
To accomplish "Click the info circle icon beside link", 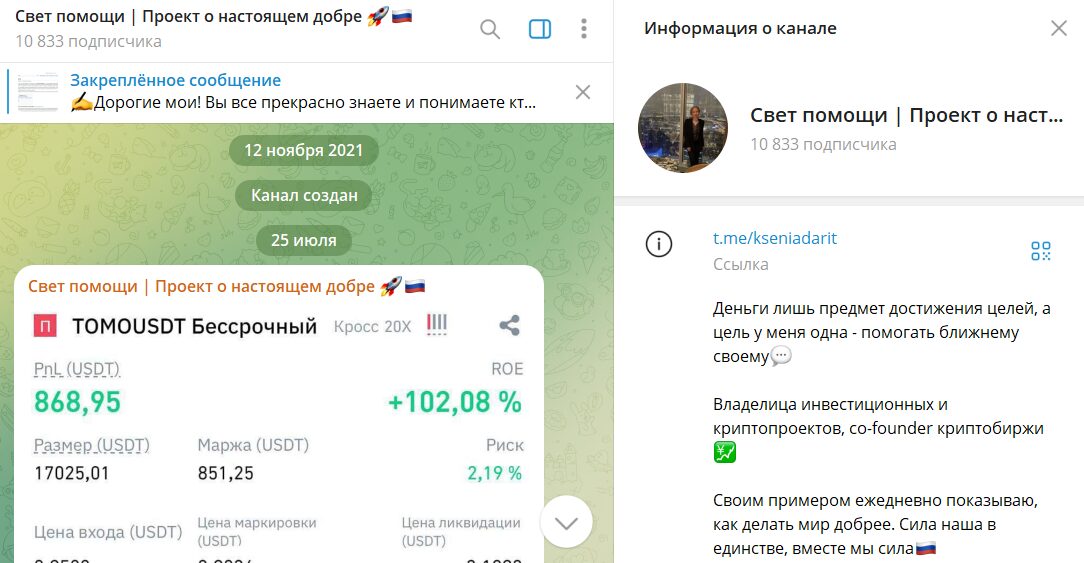I will [x=658, y=244].
